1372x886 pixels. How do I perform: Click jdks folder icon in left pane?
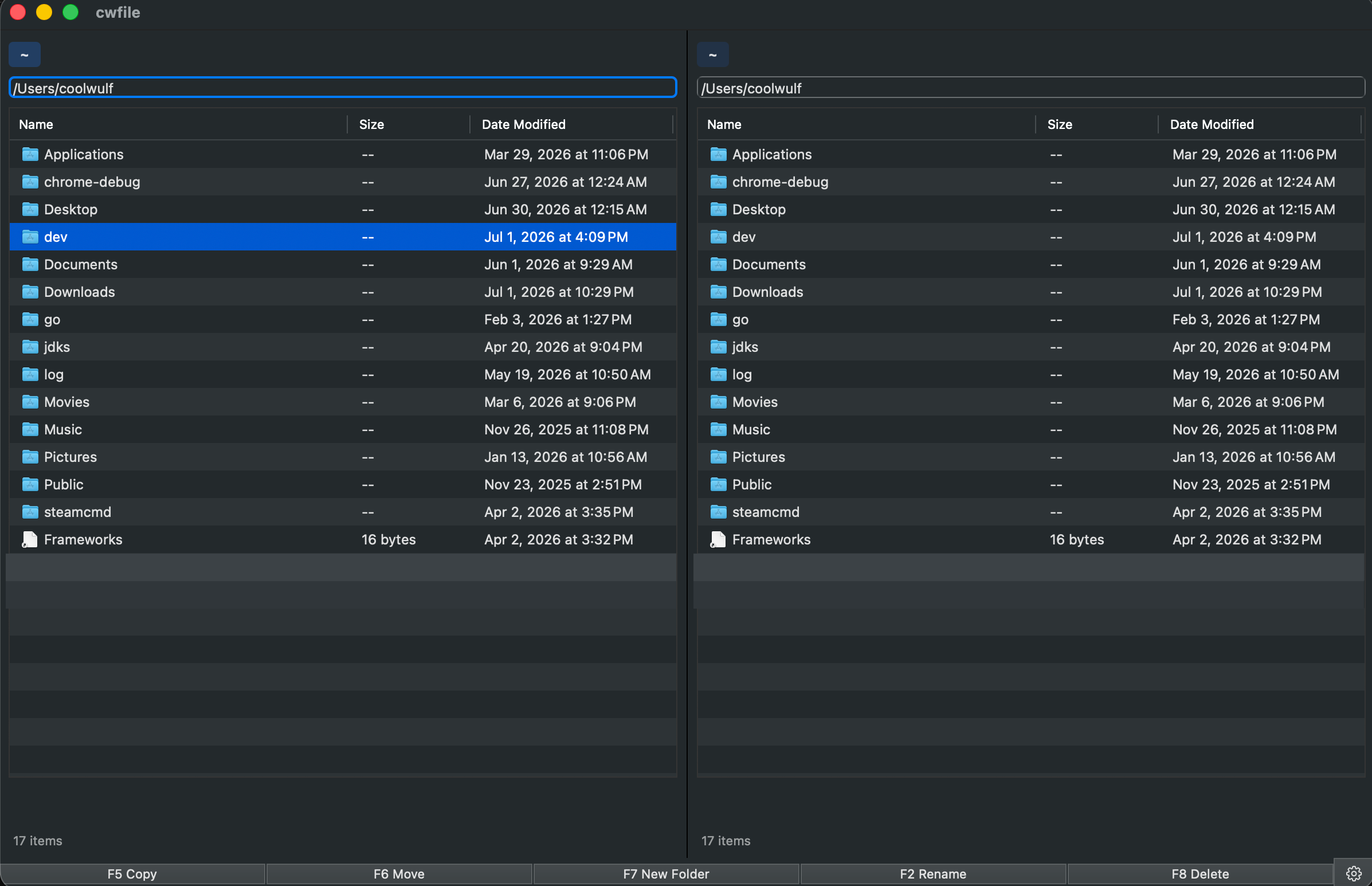coord(30,347)
